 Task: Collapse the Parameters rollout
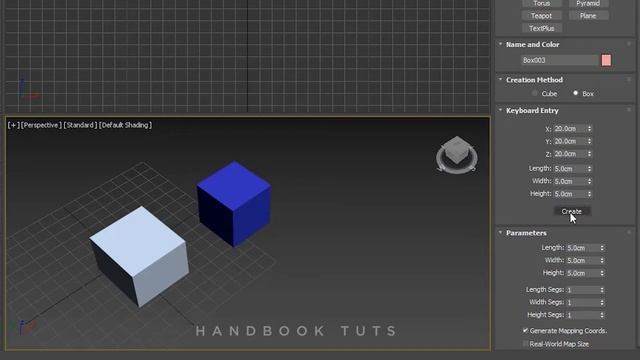[500, 233]
